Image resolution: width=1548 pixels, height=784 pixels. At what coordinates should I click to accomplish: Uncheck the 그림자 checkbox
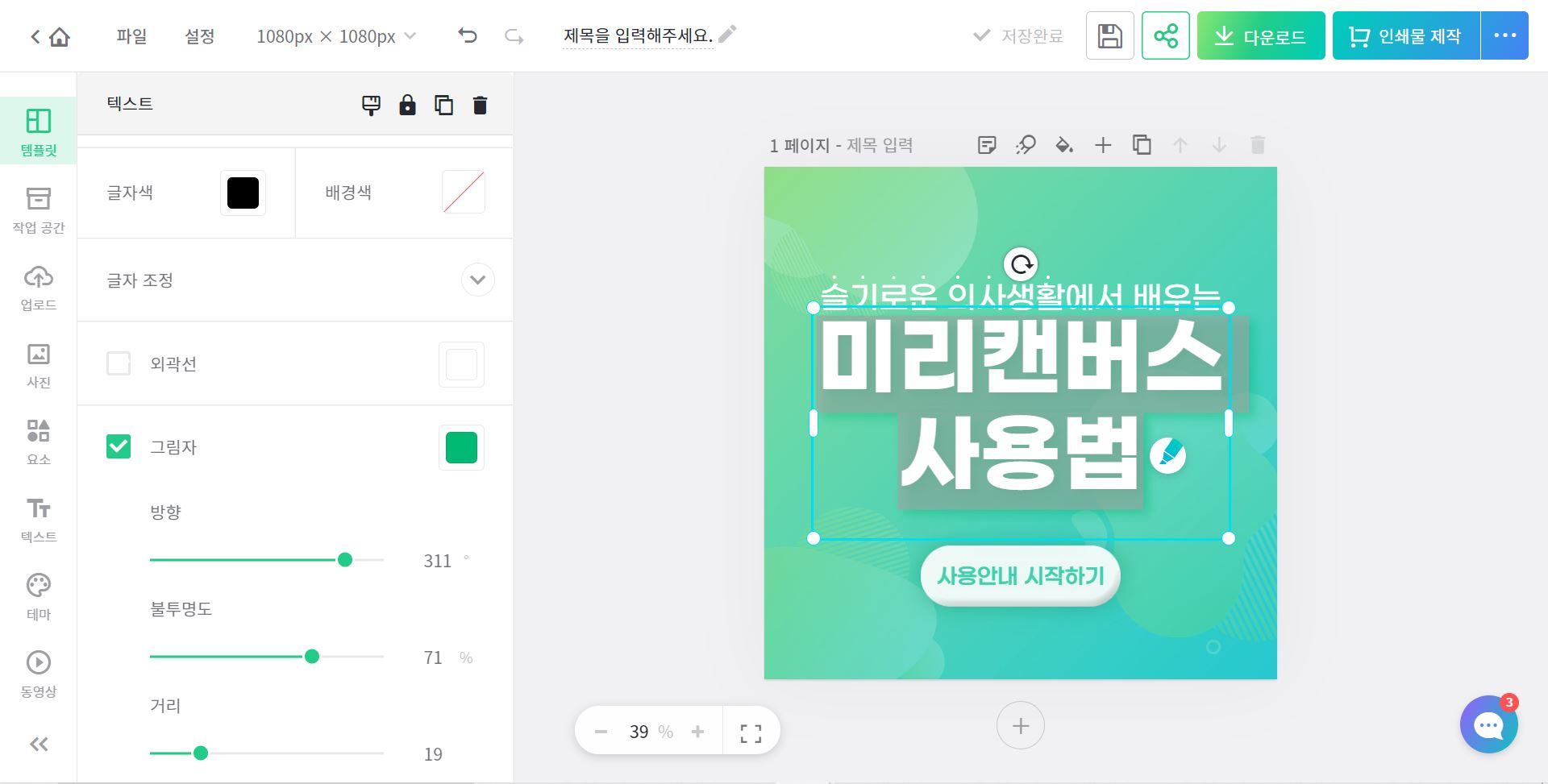(119, 446)
